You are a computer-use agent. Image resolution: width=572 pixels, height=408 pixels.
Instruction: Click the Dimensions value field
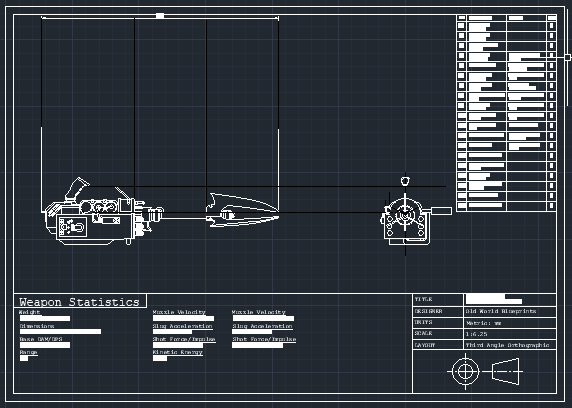(60, 332)
